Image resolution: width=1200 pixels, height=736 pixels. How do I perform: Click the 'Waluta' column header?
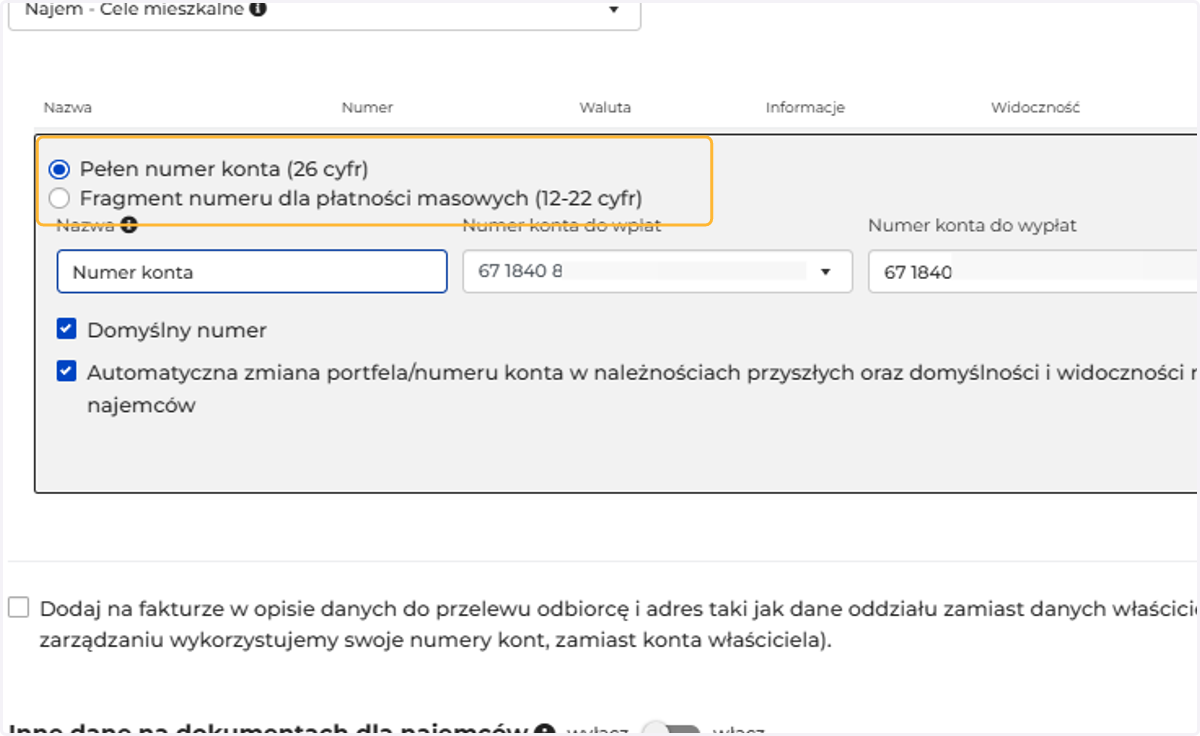[605, 107]
